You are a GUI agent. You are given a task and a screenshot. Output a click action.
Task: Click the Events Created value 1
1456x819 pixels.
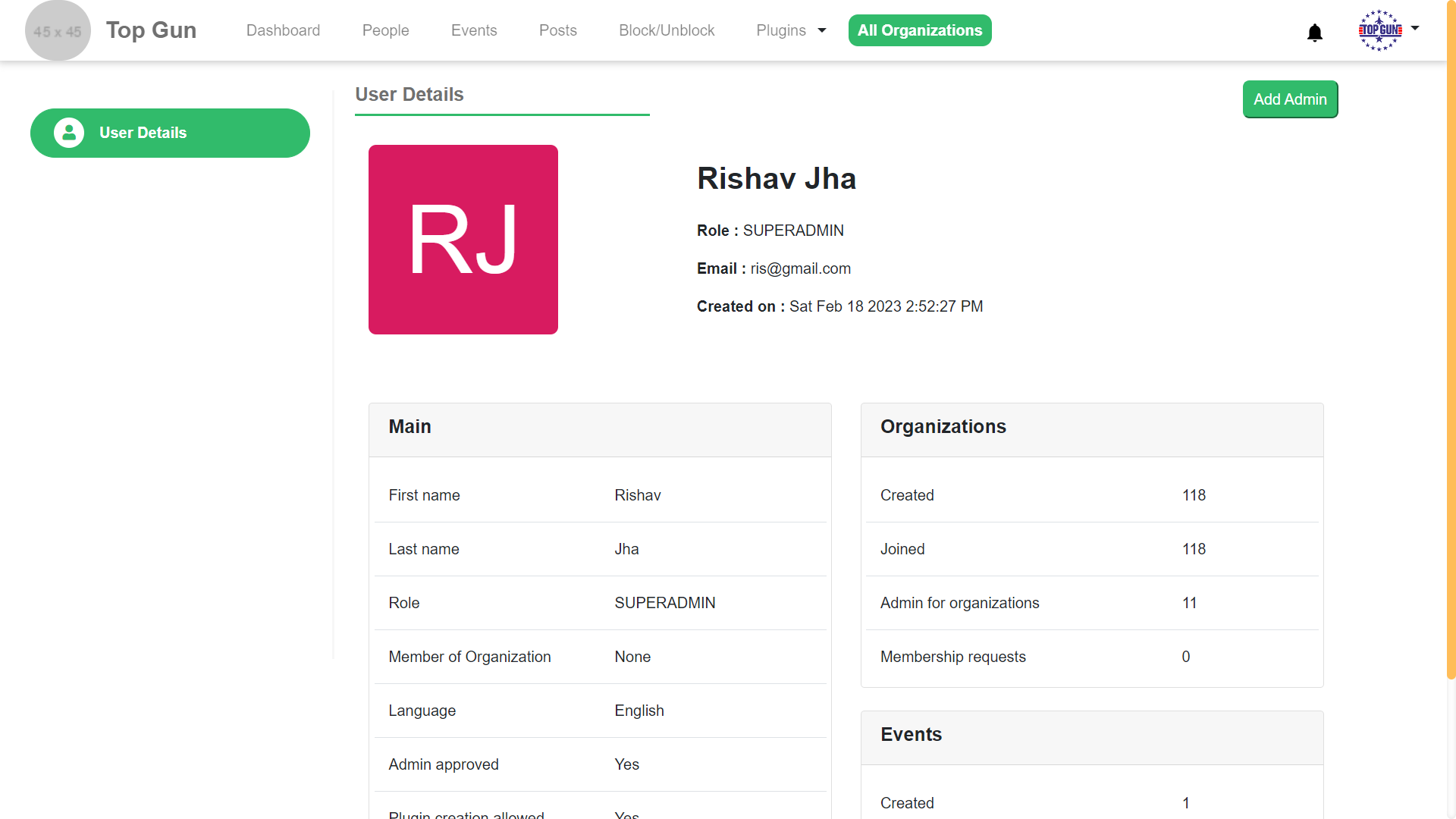[1186, 803]
